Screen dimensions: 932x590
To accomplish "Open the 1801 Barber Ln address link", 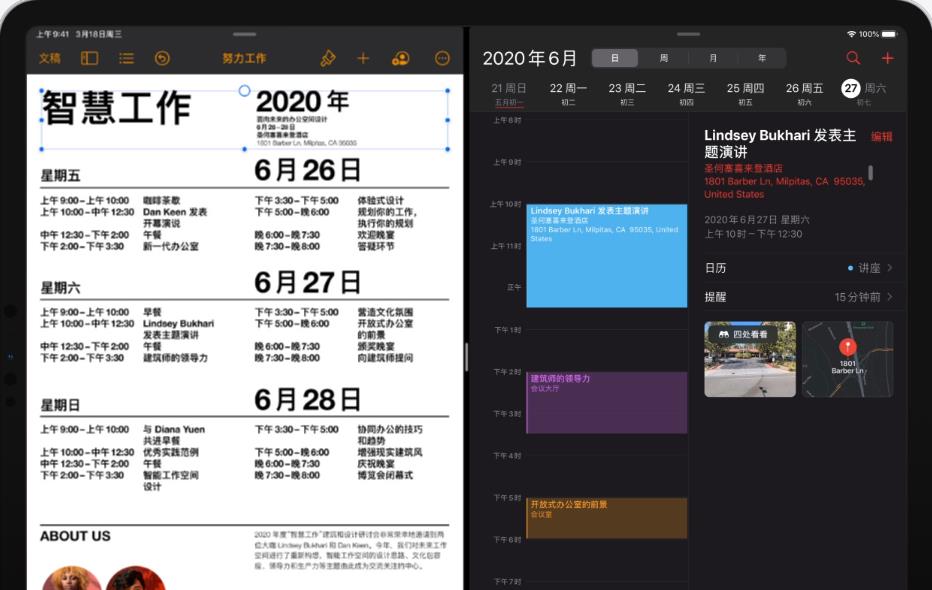I will [x=783, y=187].
